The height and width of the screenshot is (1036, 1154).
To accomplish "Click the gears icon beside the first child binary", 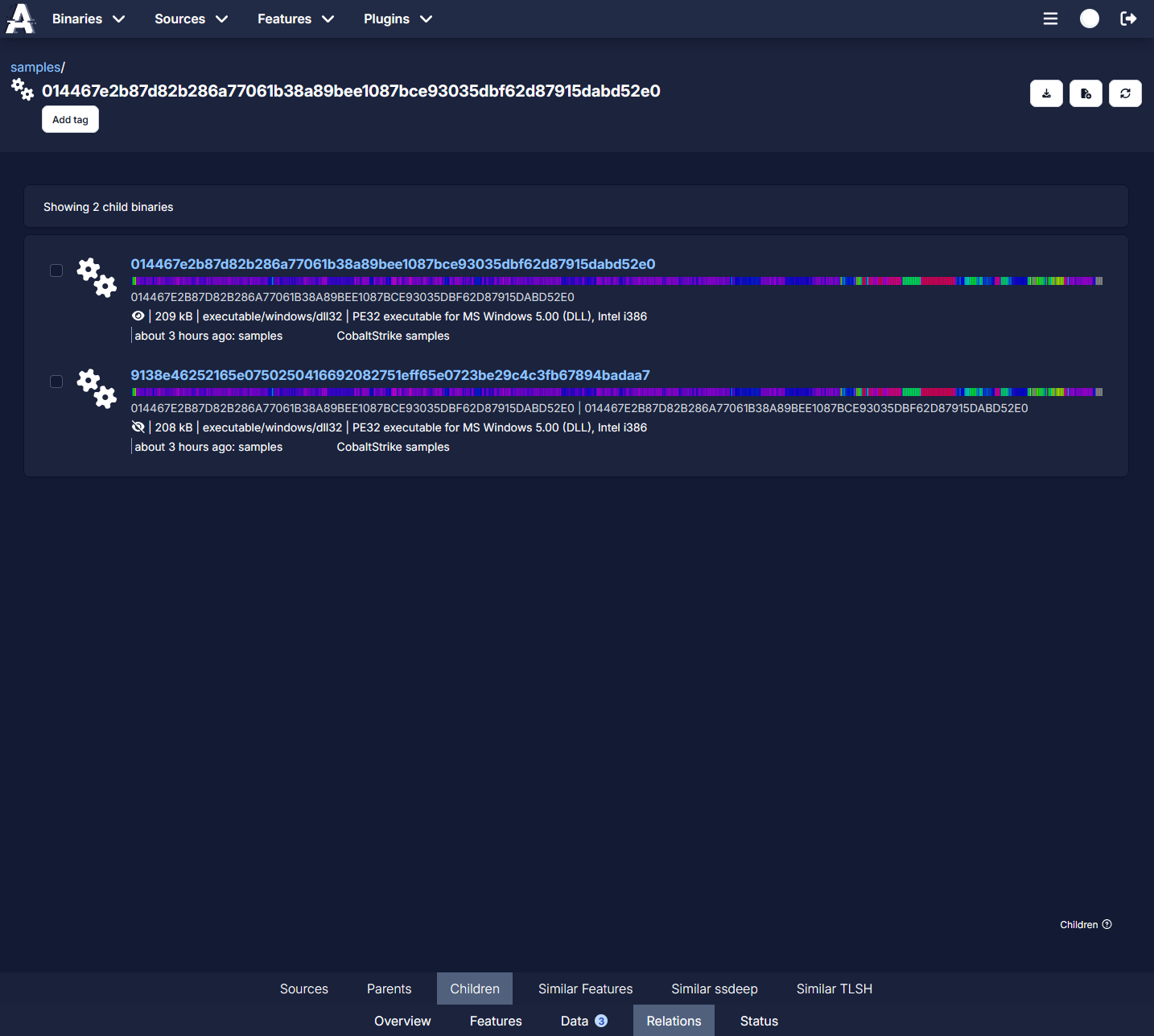I will [96, 278].
